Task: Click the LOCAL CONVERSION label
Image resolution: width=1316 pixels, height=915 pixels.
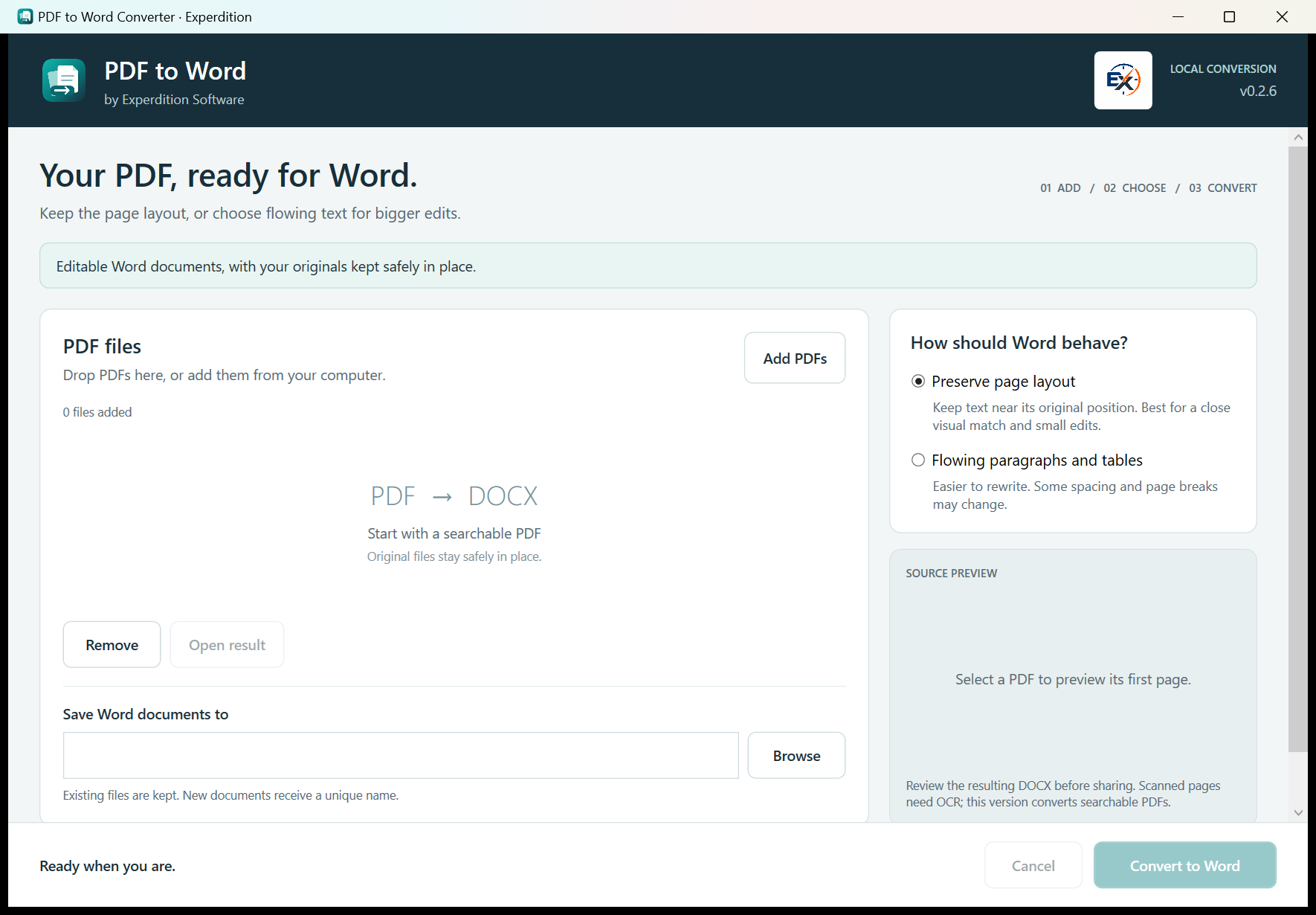Action: 1222,68
